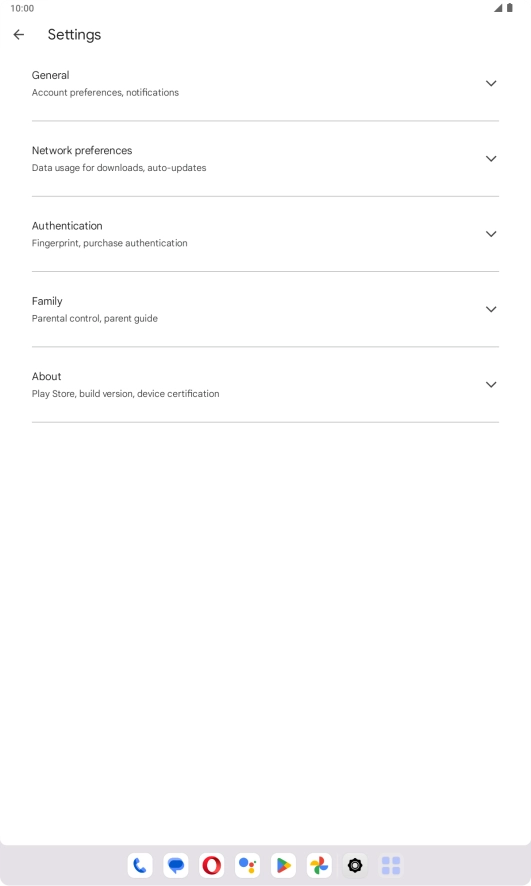This screenshot has height=886, width=531.
Task: Expand the Network preferences chevron
Action: click(x=491, y=159)
